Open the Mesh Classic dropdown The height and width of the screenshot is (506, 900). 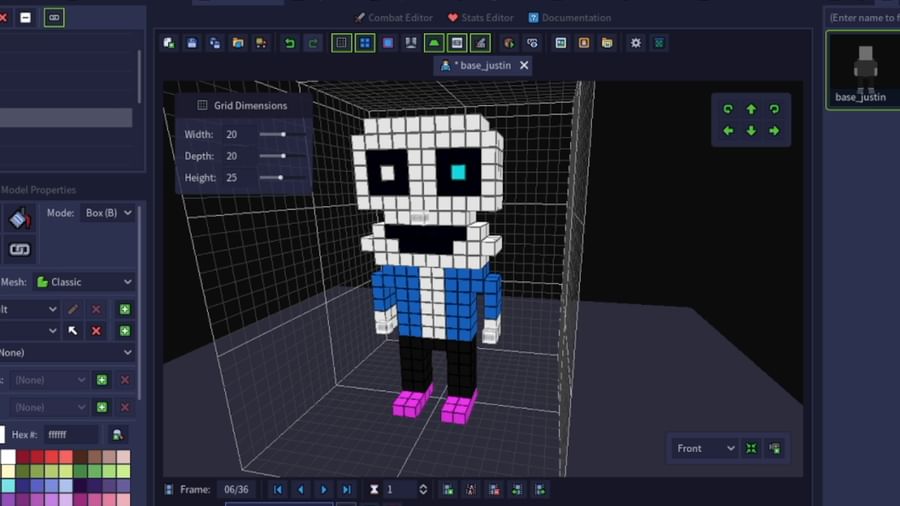(84, 282)
